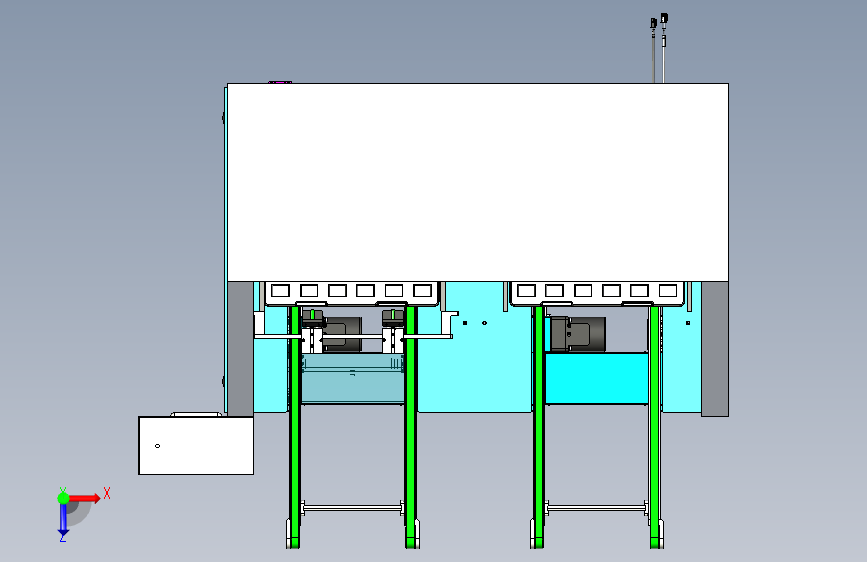Viewport: 867px width, 562px height.
Task: Select the magenta part on the top cover edge
Action: click(x=280, y=82)
